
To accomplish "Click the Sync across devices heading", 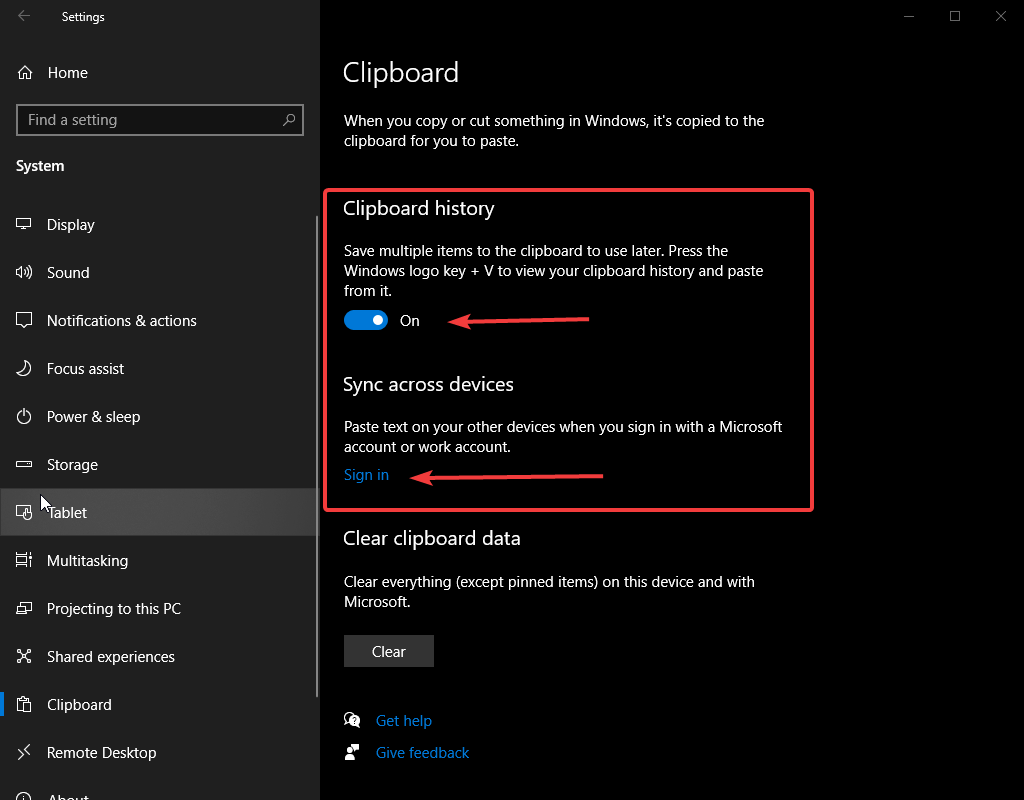I will coord(428,384).
